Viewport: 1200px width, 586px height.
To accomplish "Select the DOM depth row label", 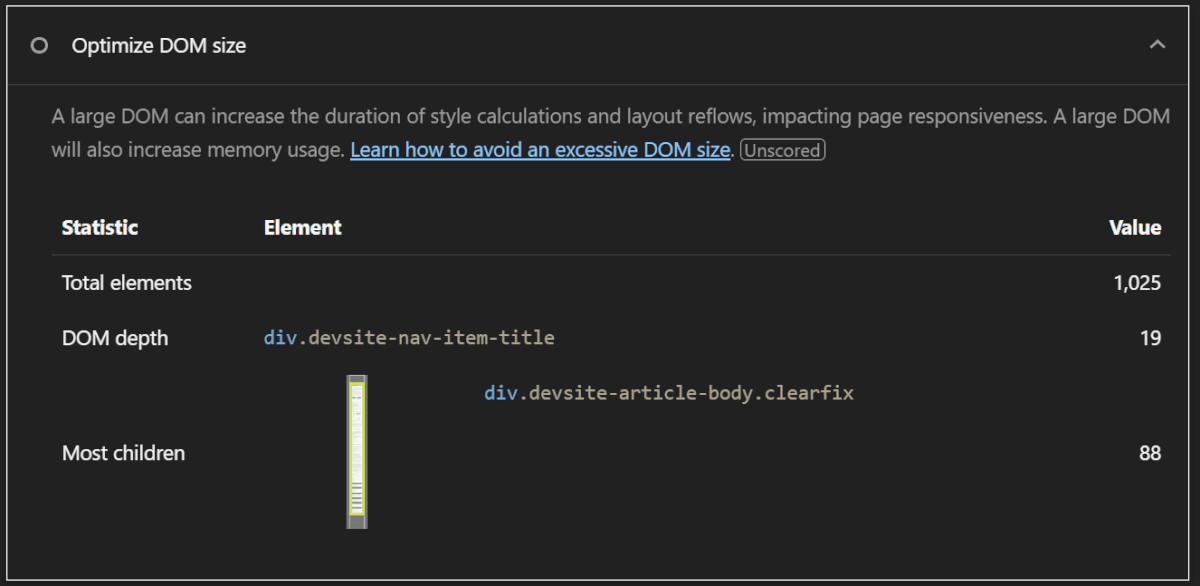I will point(115,338).
